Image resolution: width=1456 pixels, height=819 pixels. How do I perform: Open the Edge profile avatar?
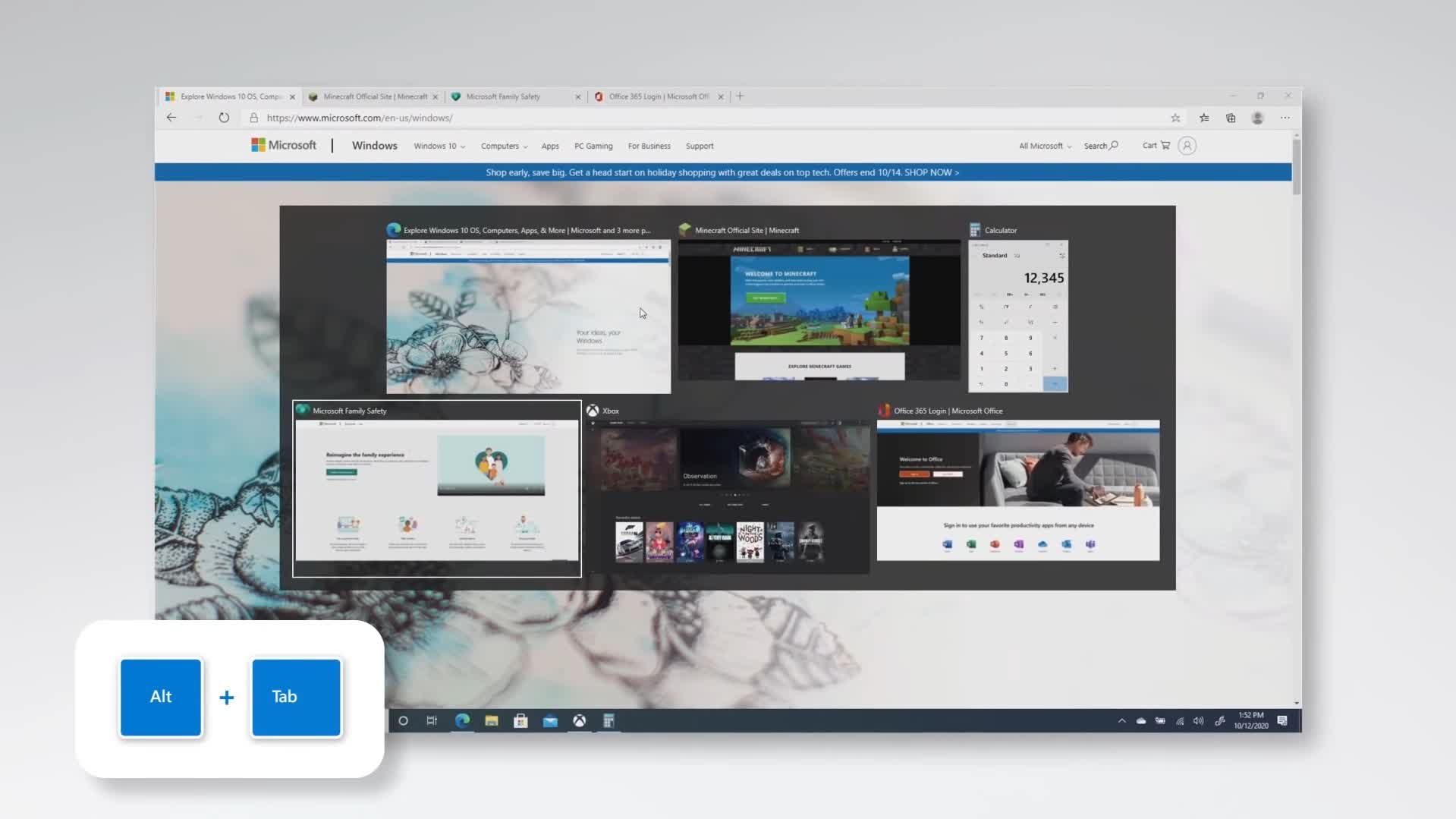pyautogui.click(x=1257, y=118)
